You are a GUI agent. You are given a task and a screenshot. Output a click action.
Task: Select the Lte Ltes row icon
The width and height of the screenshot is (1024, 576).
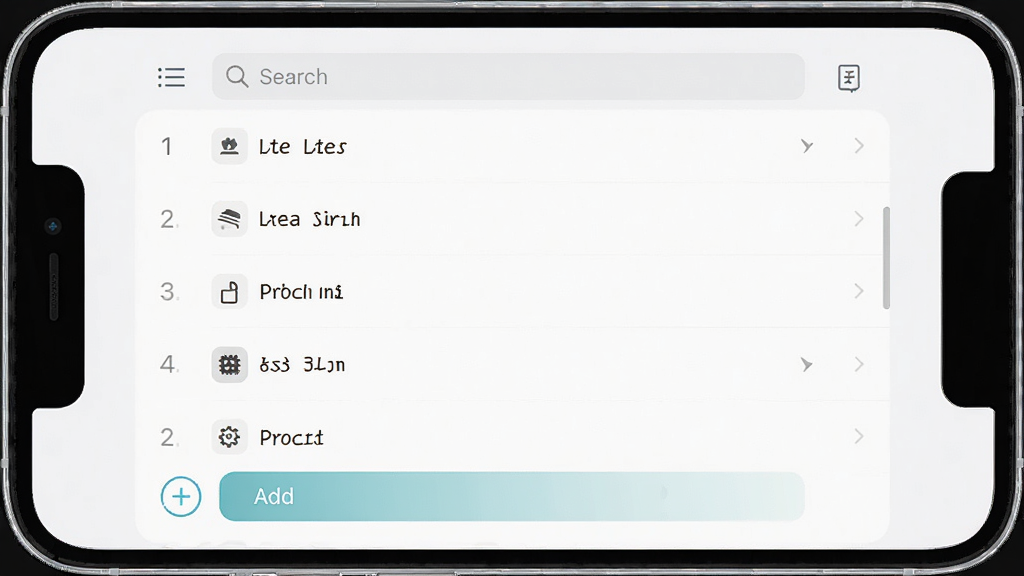229,146
